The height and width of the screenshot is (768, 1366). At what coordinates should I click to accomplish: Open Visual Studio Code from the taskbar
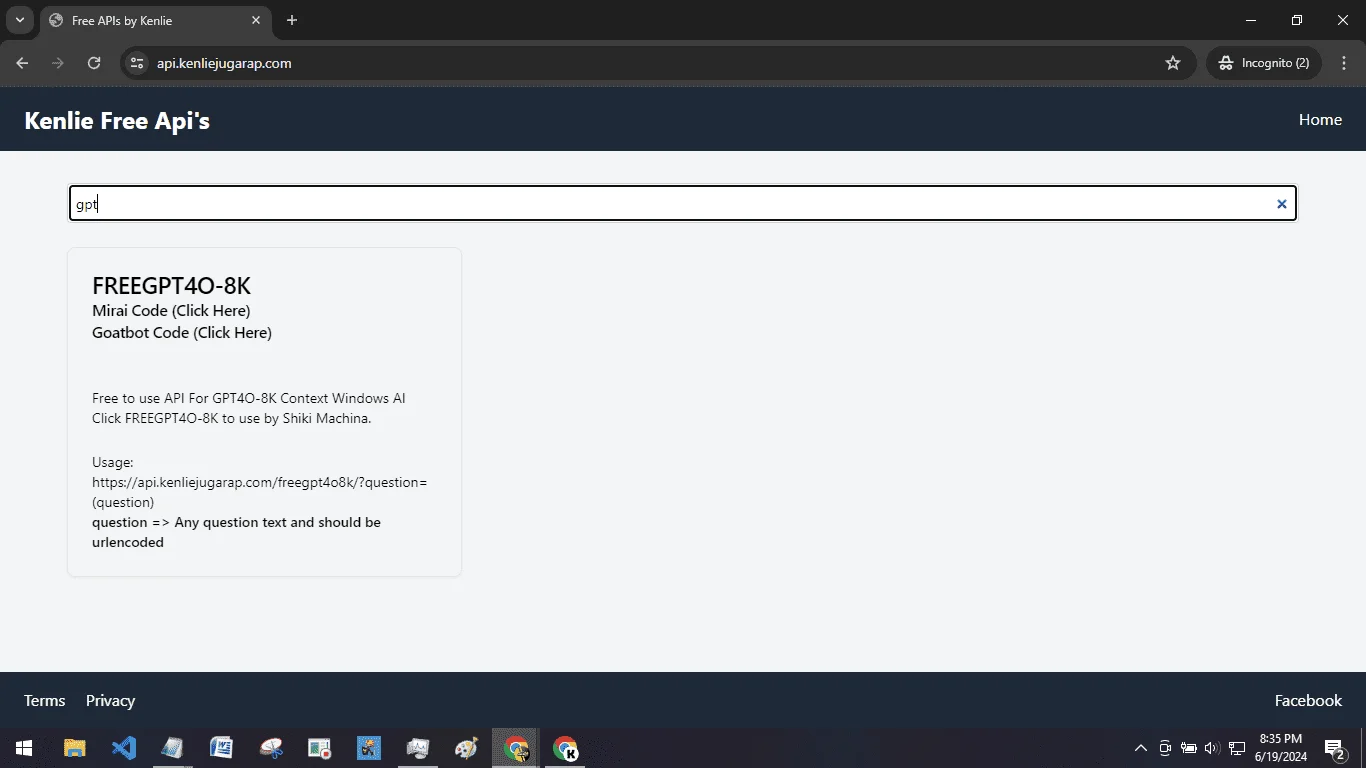pos(124,748)
